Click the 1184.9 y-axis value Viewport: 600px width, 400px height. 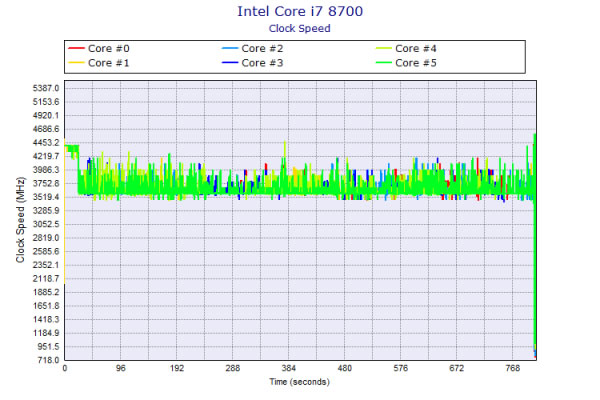[46, 333]
